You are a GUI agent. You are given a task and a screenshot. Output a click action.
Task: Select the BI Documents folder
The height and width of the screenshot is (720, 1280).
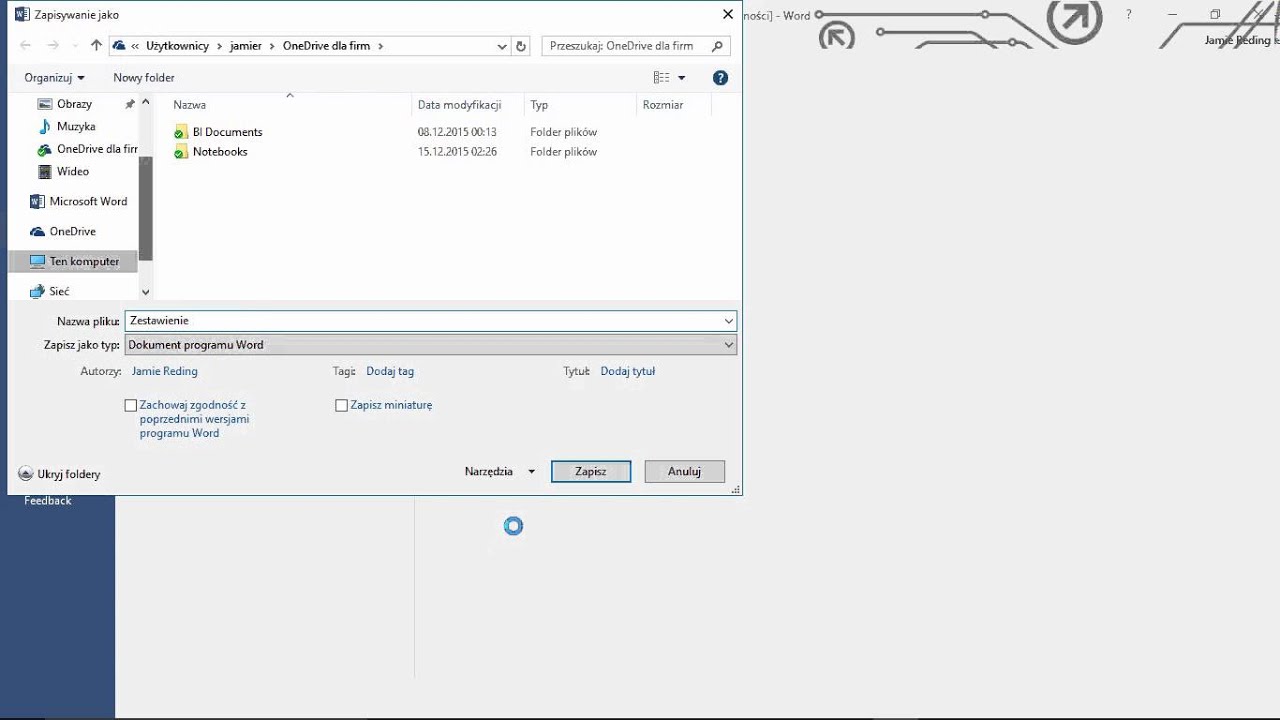(227, 132)
